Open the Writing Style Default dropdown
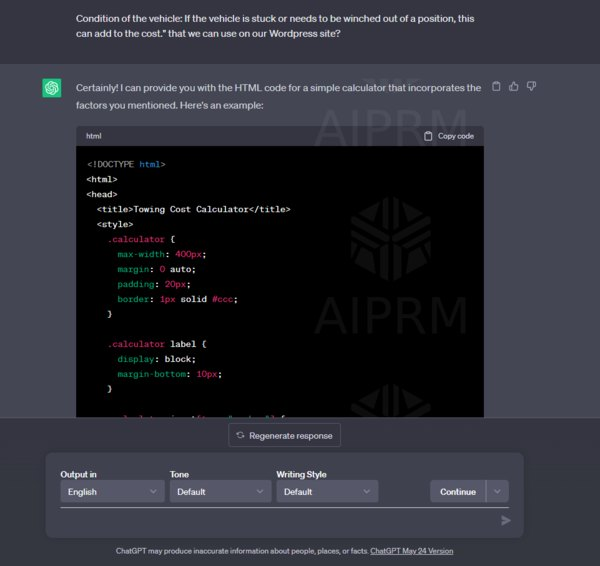 (327, 491)
